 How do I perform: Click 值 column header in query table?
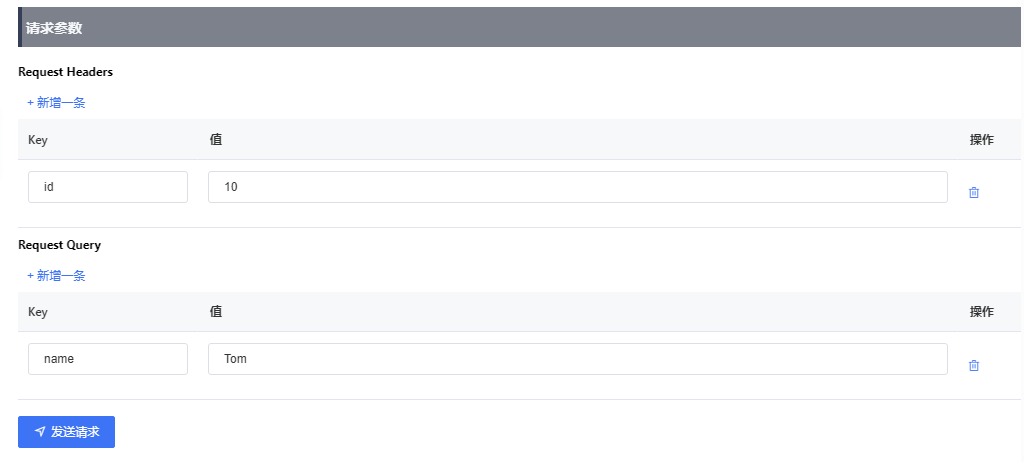215,312
